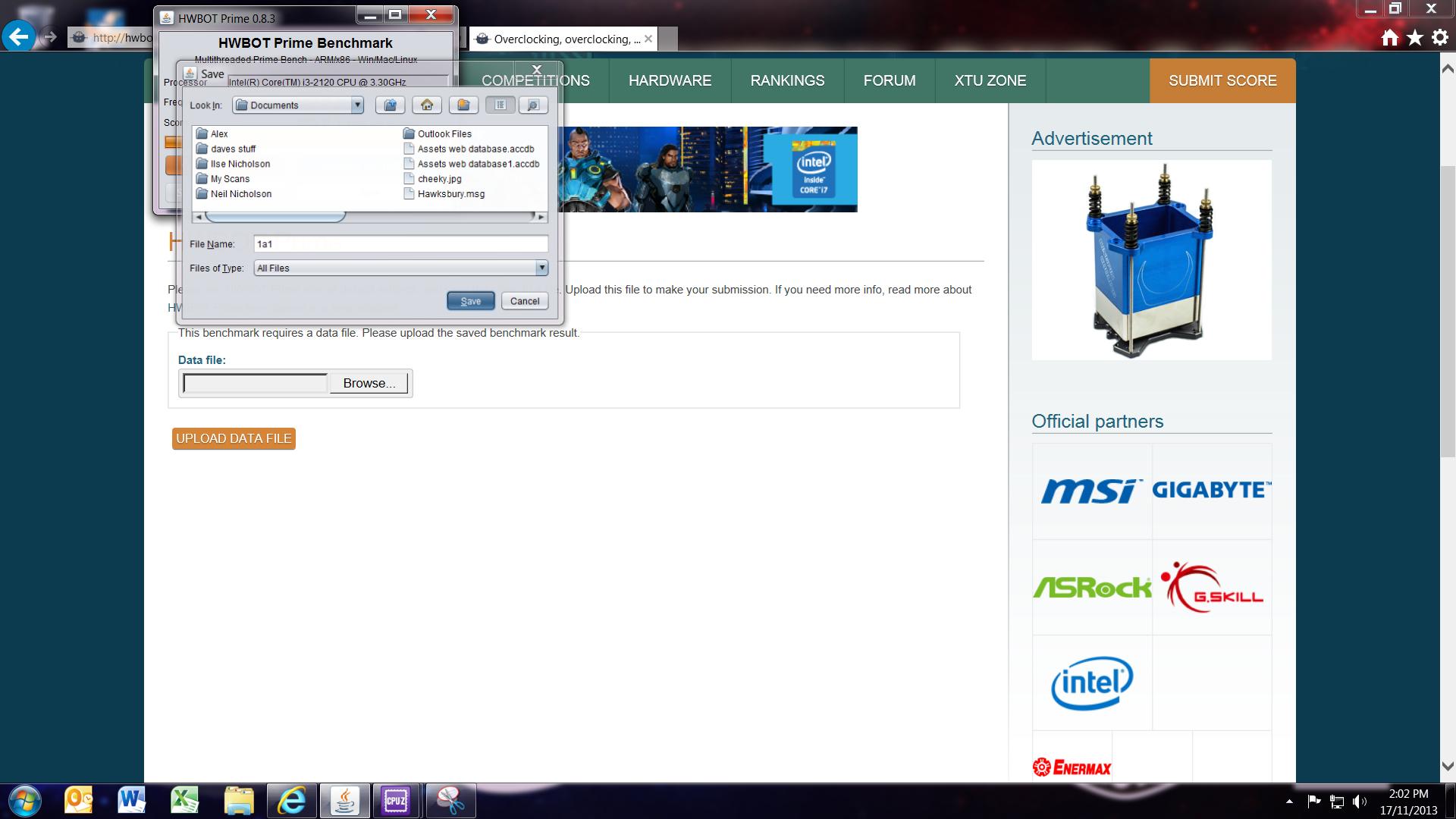Open Excel from the taskbar
The height and width of the screenshot is (819, 1456).
tap(184, 801)
